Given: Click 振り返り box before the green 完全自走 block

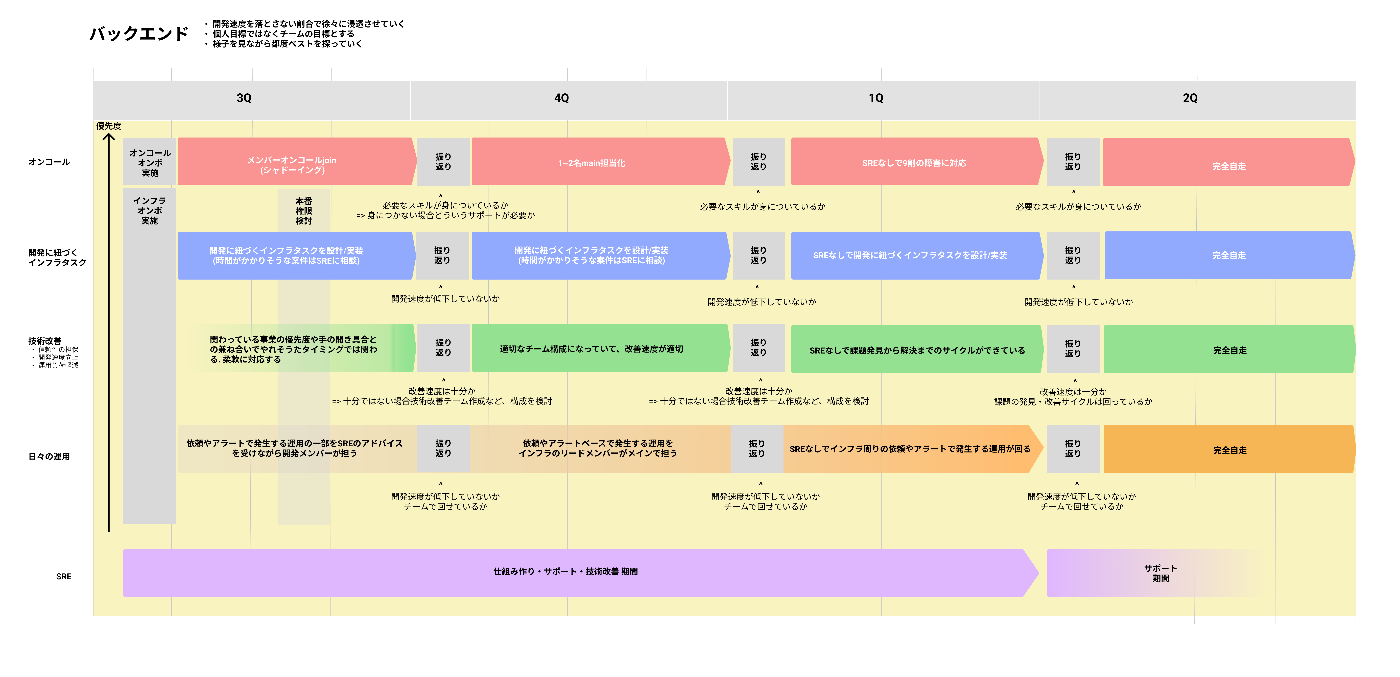Looking at the screenshot, I should click(x=1073, y=348).
